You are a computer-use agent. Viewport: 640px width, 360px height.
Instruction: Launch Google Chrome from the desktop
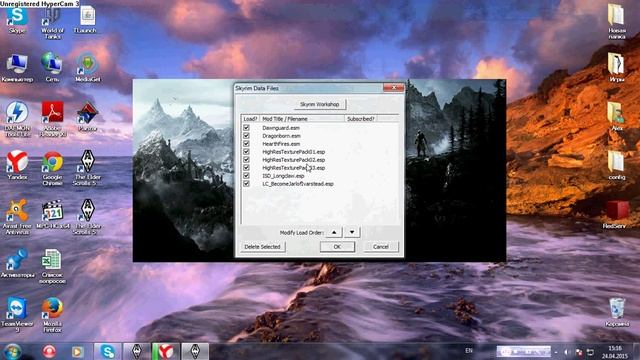(53, 168)
